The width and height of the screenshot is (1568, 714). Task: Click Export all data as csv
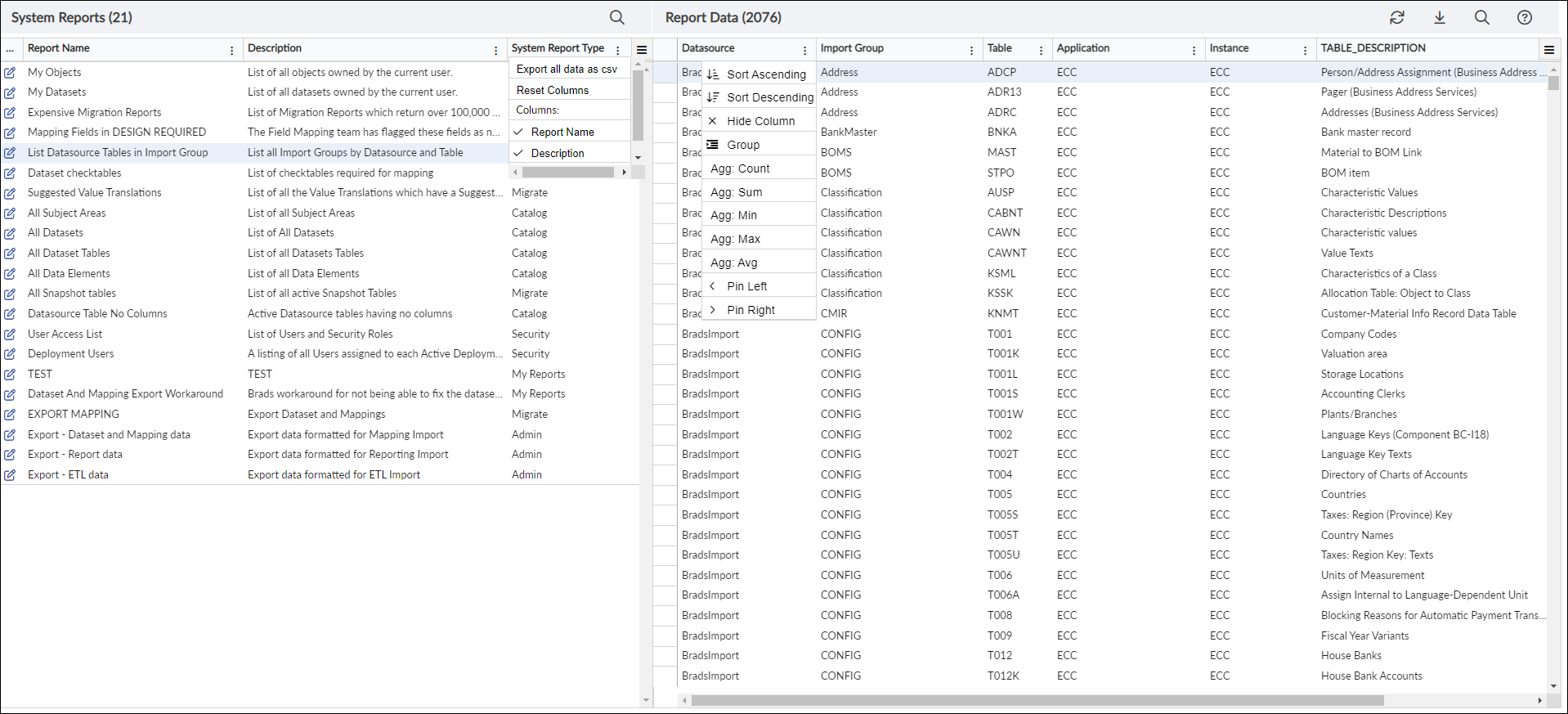[x=570, y=69]
